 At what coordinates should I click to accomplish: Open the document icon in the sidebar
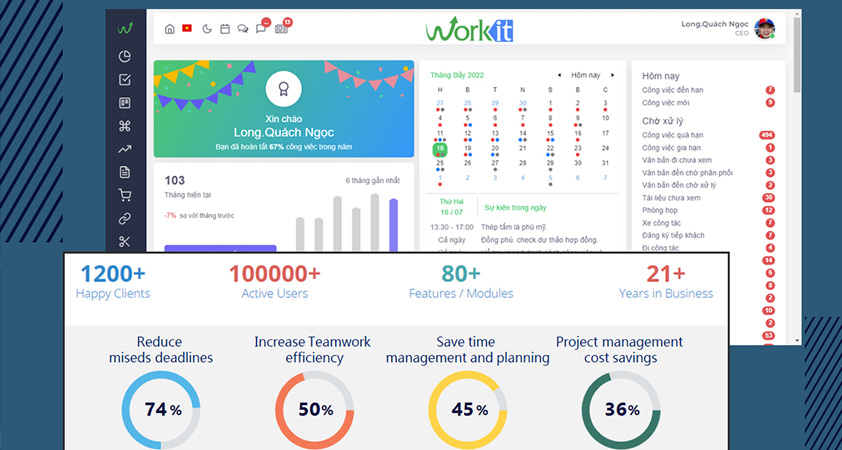[125, 172]
